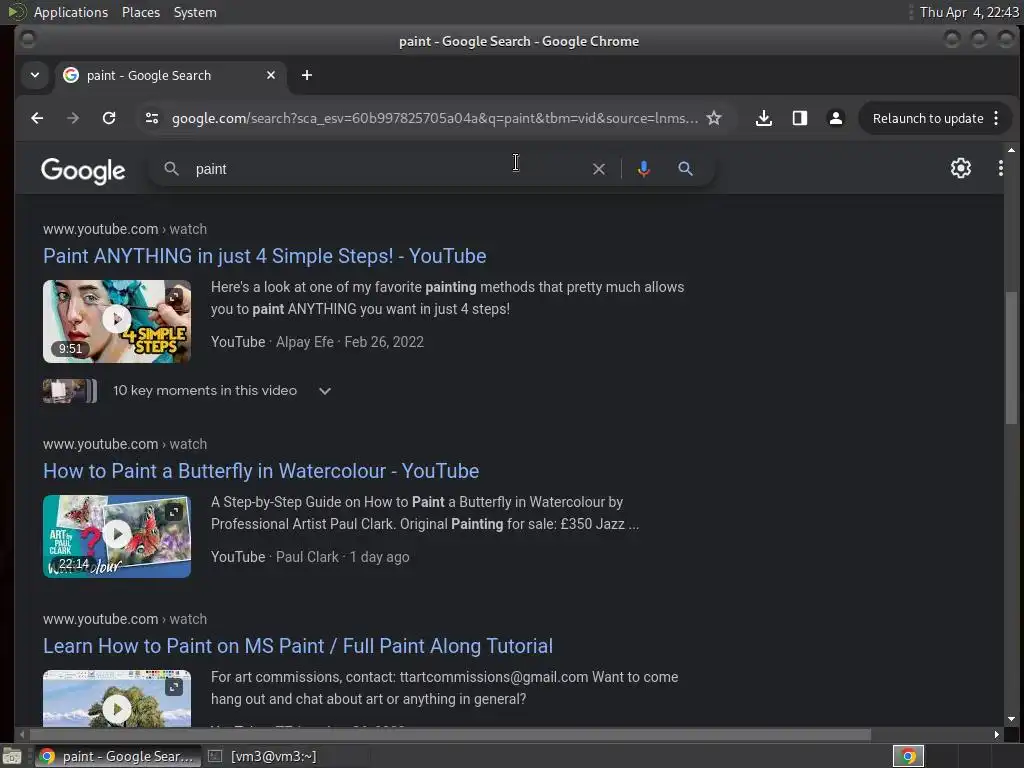Close the paint - Google Search tab
The image size is (1024, 768).
tap(271, 75)
